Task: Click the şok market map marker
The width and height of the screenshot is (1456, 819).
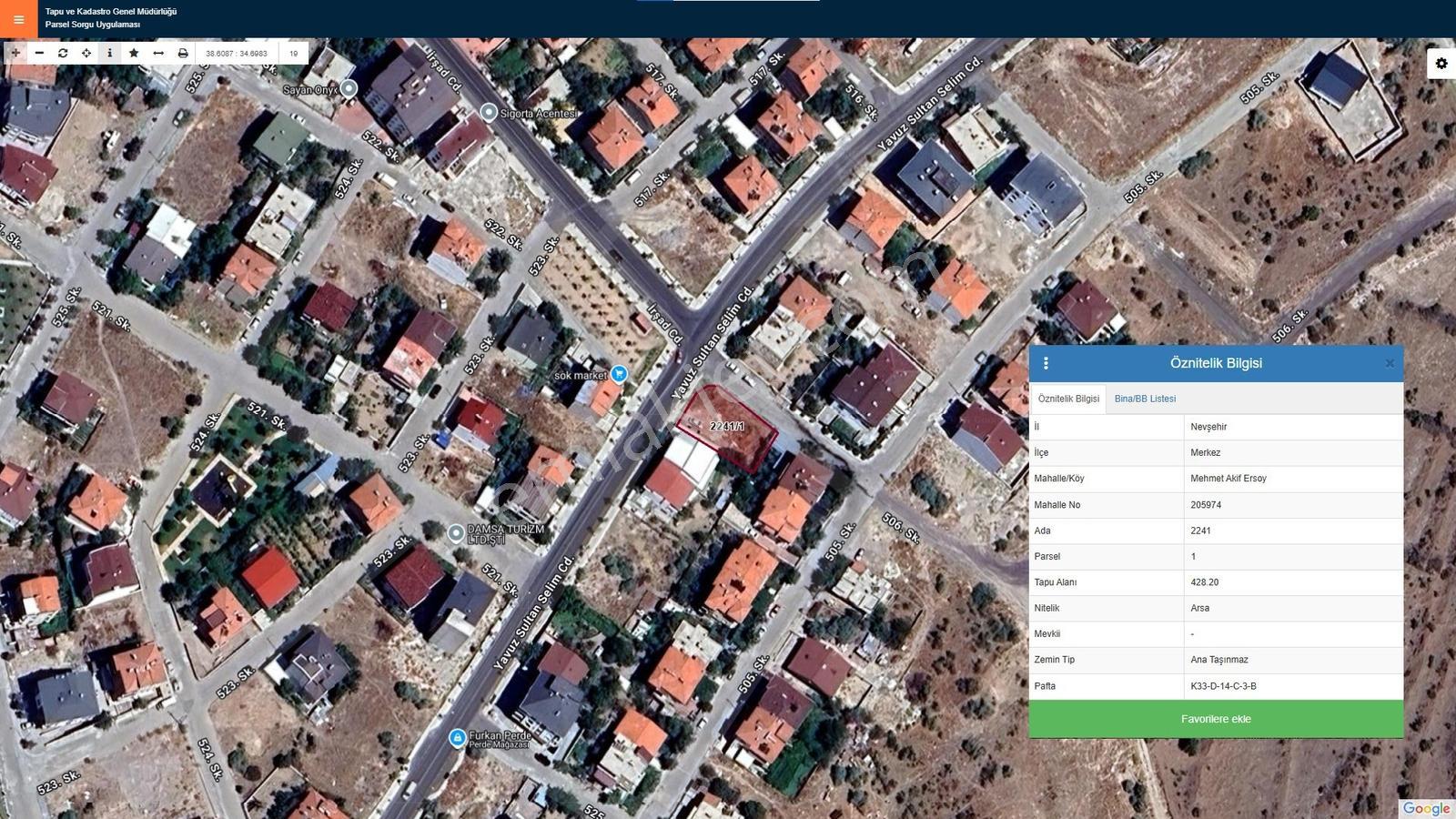Action: [x=619, y=374]
